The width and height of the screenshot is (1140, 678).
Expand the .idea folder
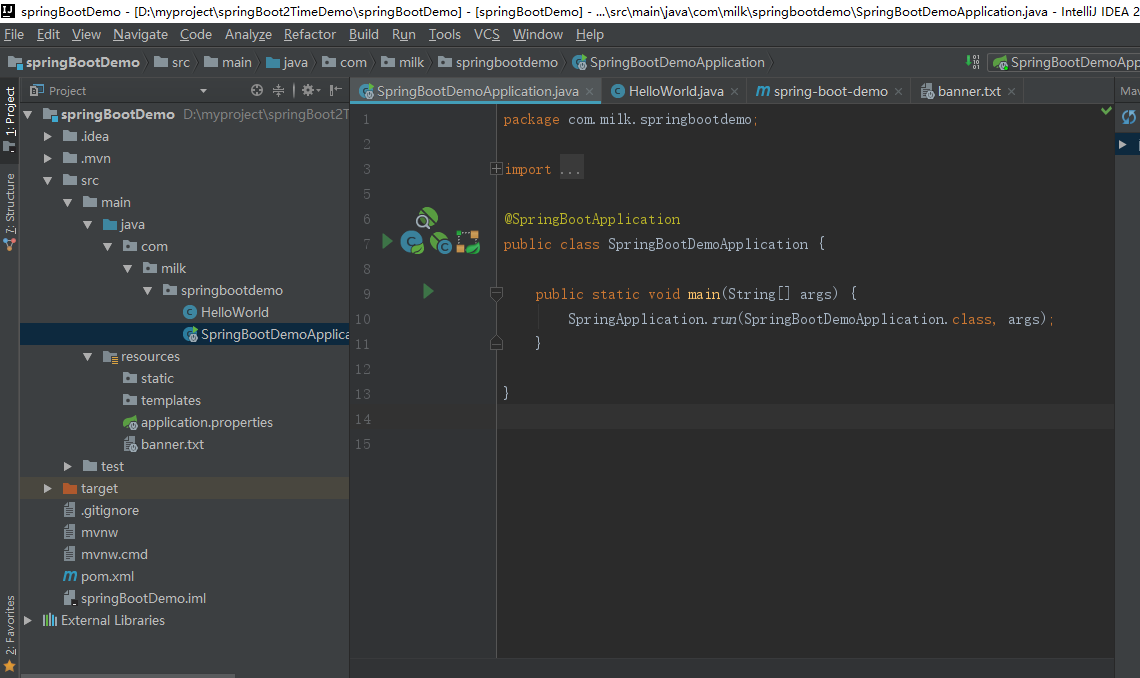47,136
